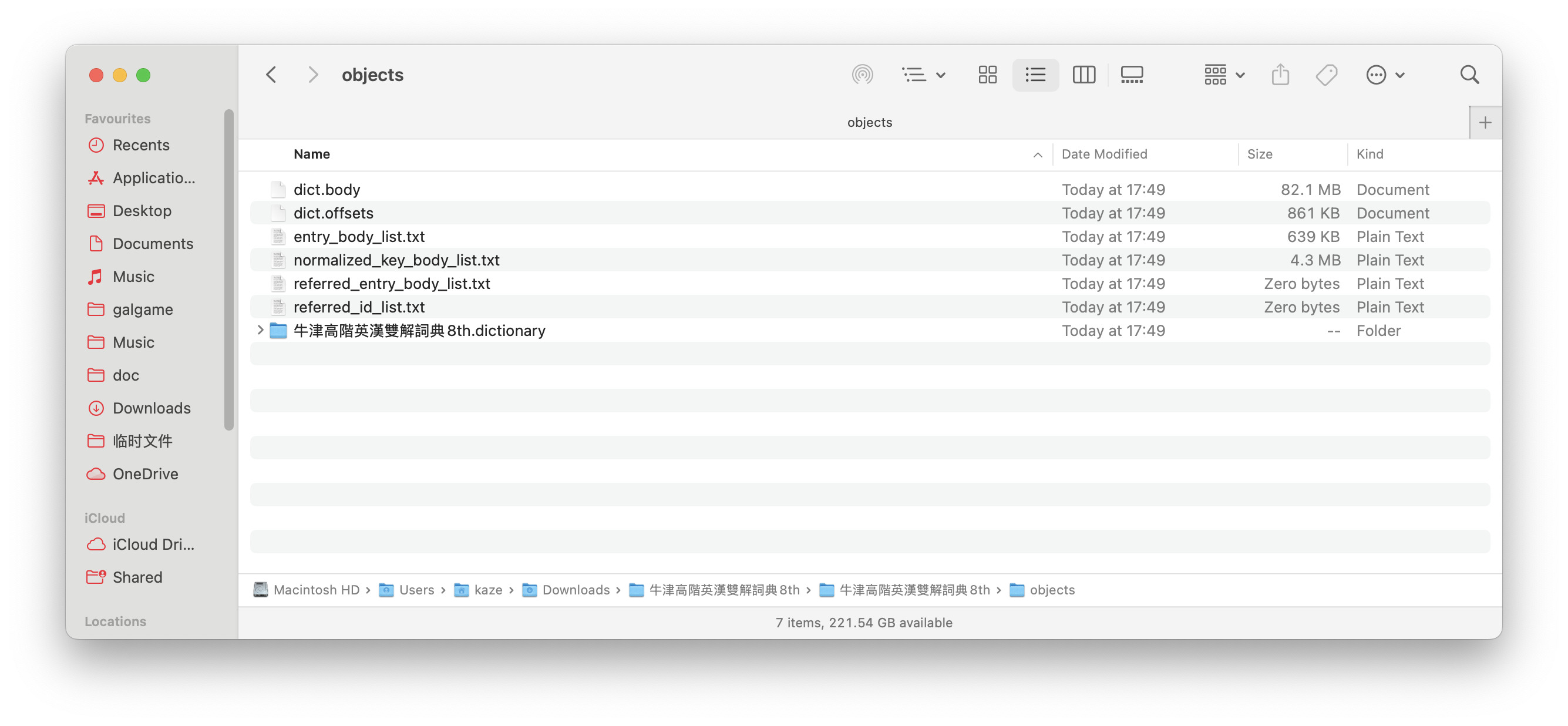Open Downloads in the sidebar
1568x726 pixels.
[x=151, y=408]
